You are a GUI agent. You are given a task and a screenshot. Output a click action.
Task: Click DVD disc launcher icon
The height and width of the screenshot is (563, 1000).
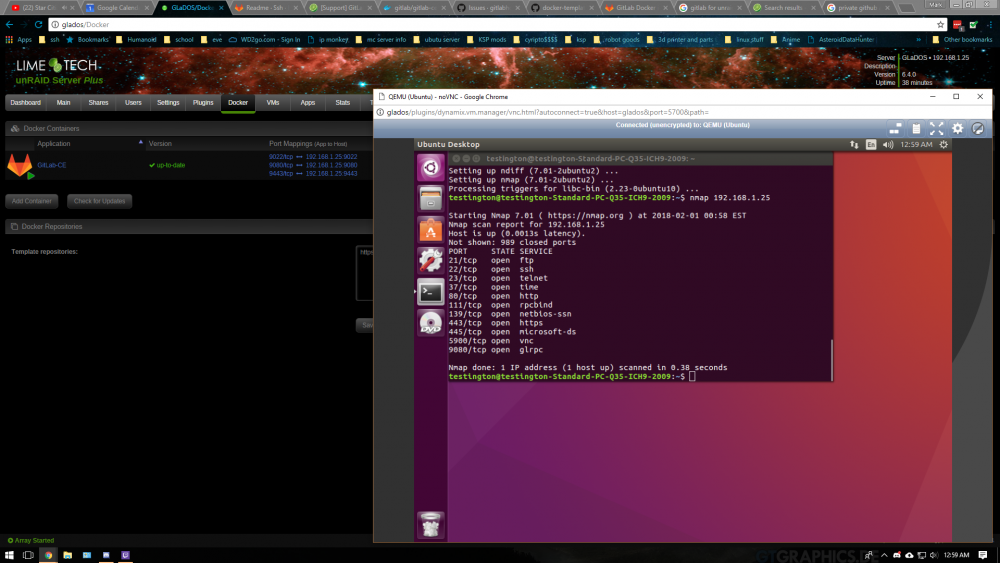[430, 323]
